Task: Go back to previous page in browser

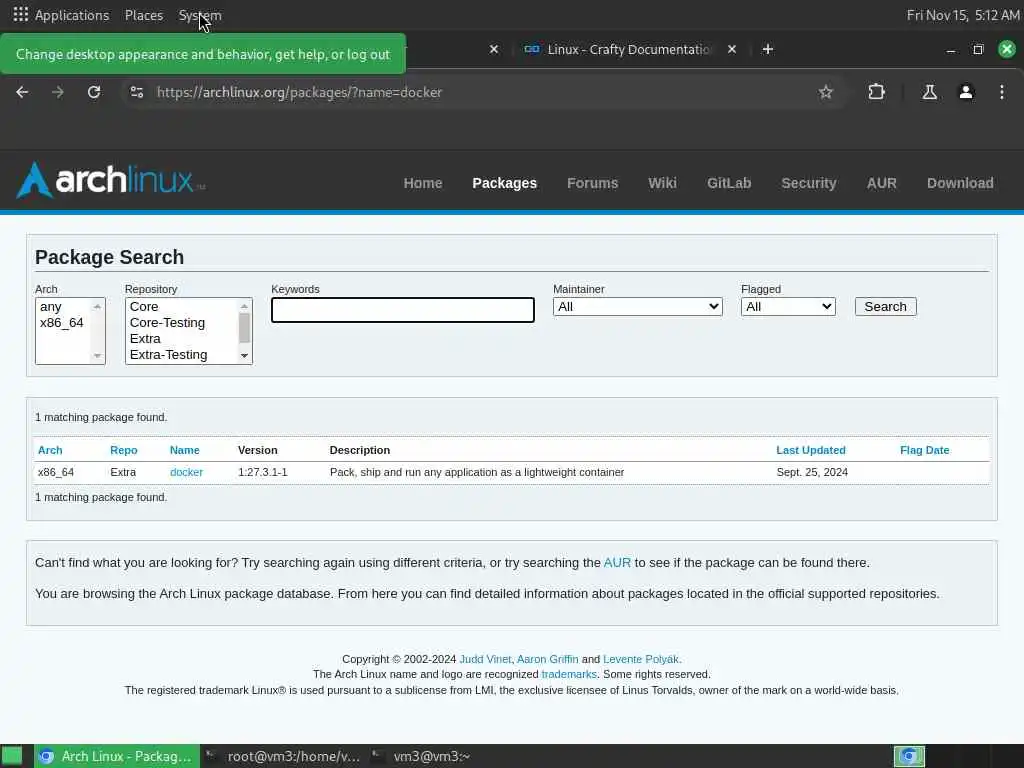Action: point(22,92)
